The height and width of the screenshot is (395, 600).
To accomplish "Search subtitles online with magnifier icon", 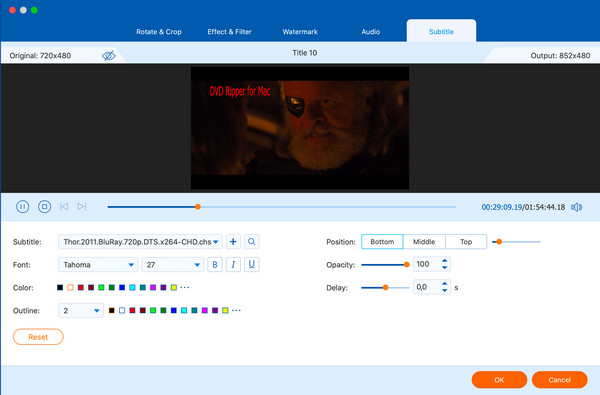I will click(251, 242).
